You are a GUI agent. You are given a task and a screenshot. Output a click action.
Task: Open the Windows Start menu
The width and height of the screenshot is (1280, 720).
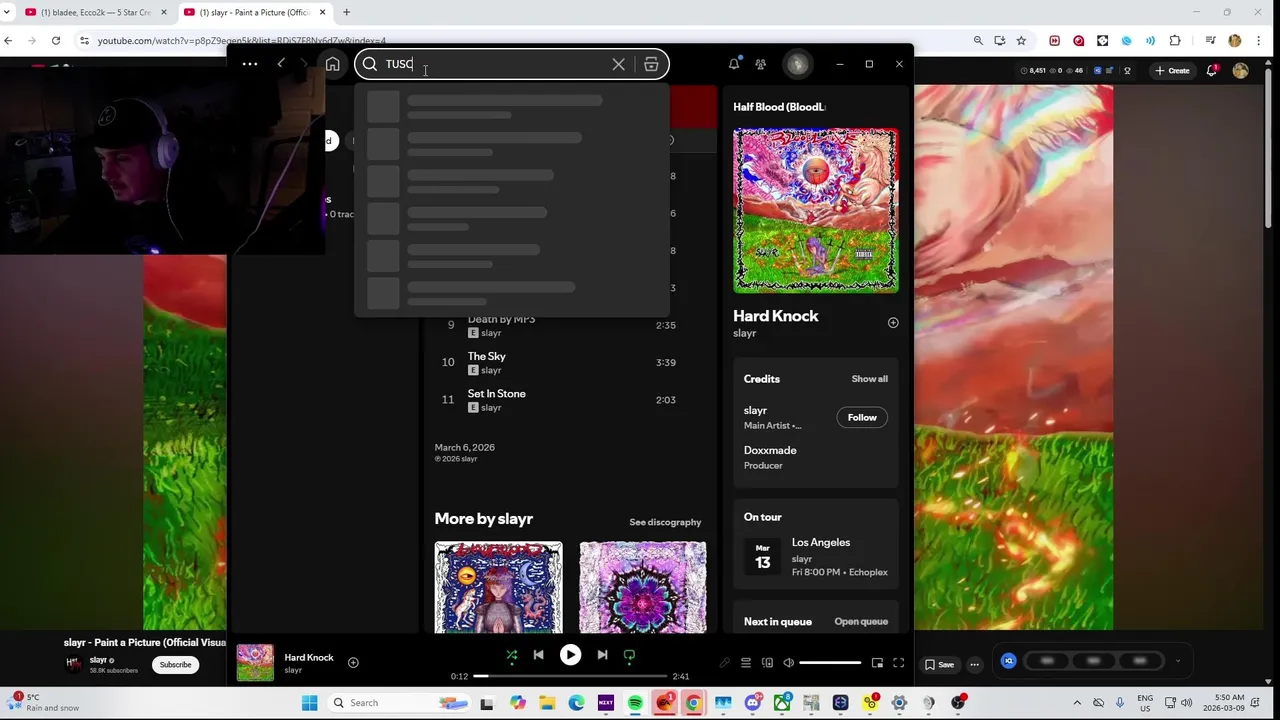(309, 703)
